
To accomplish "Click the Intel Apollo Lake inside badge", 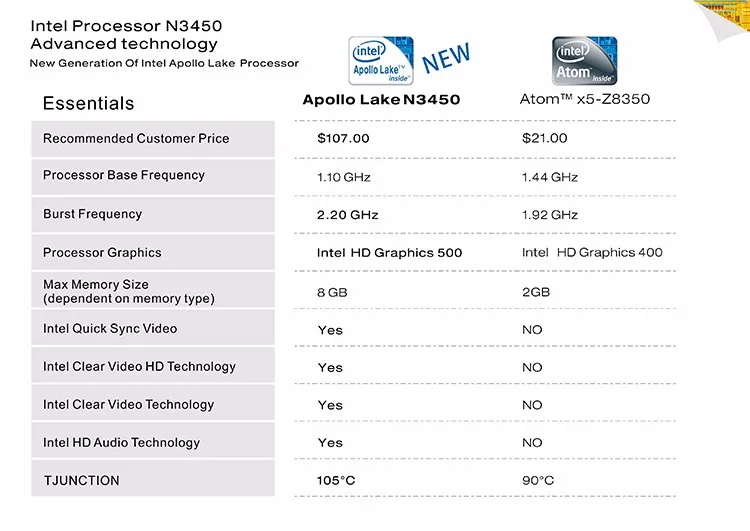I will pyautogui.click(x=381, y=61).
